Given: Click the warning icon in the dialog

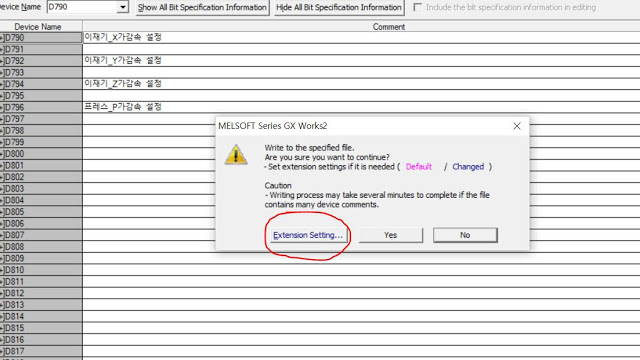Looking at the screenshot, I should click(x=236, y=155).
